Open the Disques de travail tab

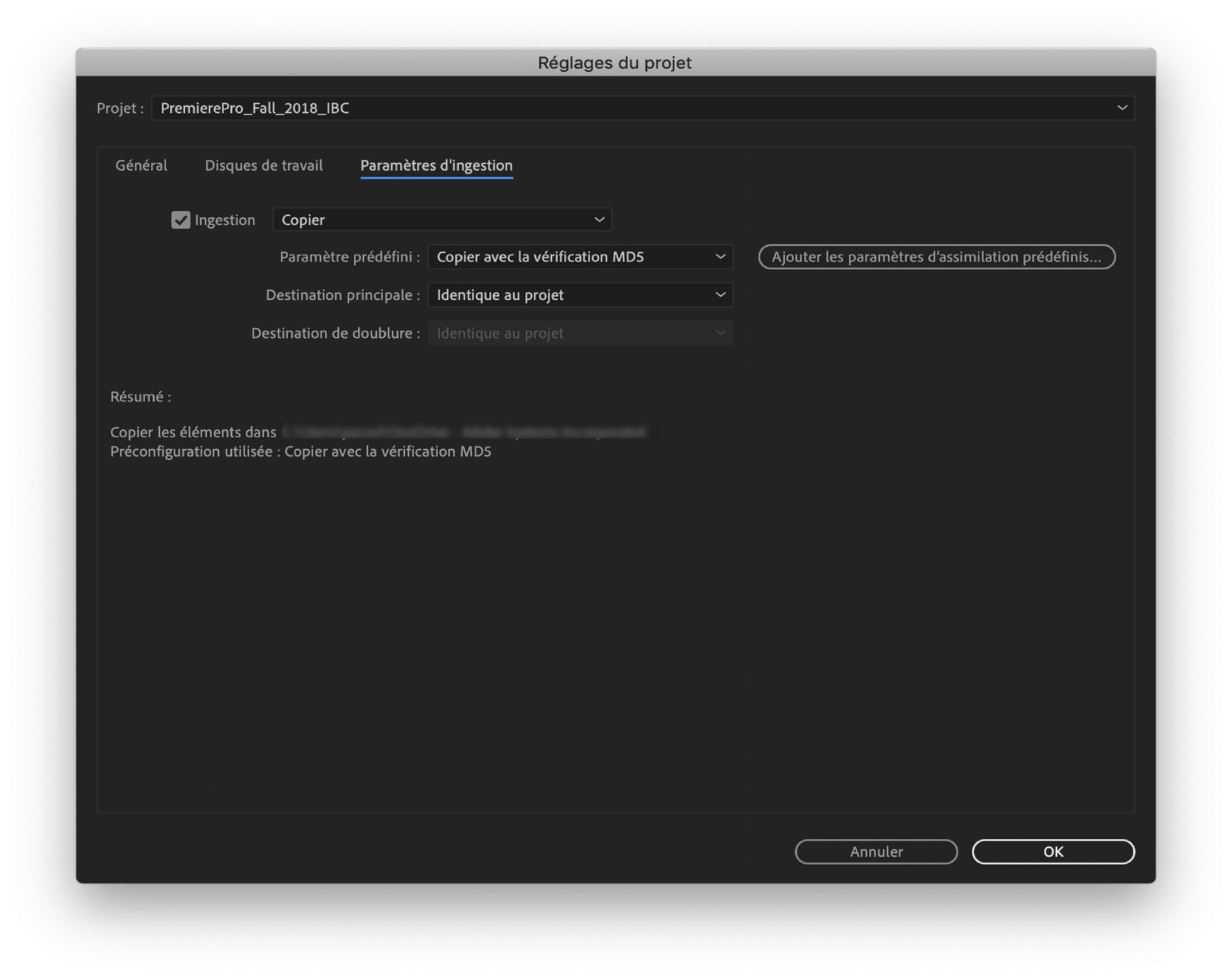[264, 166]
